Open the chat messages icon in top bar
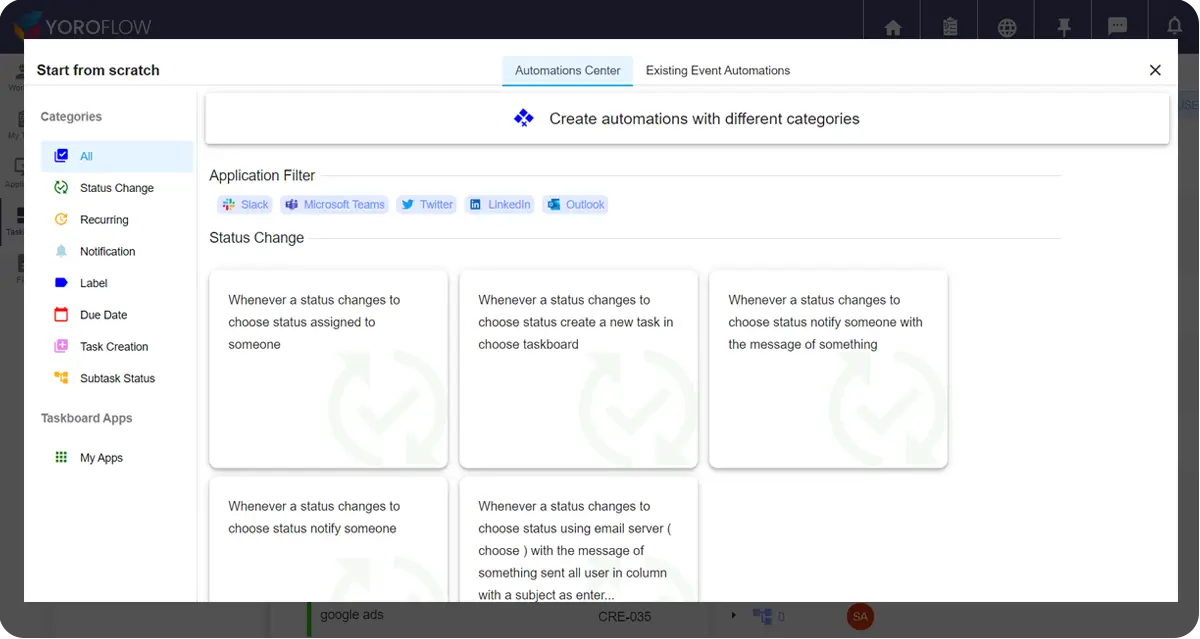This screenshot has height=639, width=1200. point(1117,24)
